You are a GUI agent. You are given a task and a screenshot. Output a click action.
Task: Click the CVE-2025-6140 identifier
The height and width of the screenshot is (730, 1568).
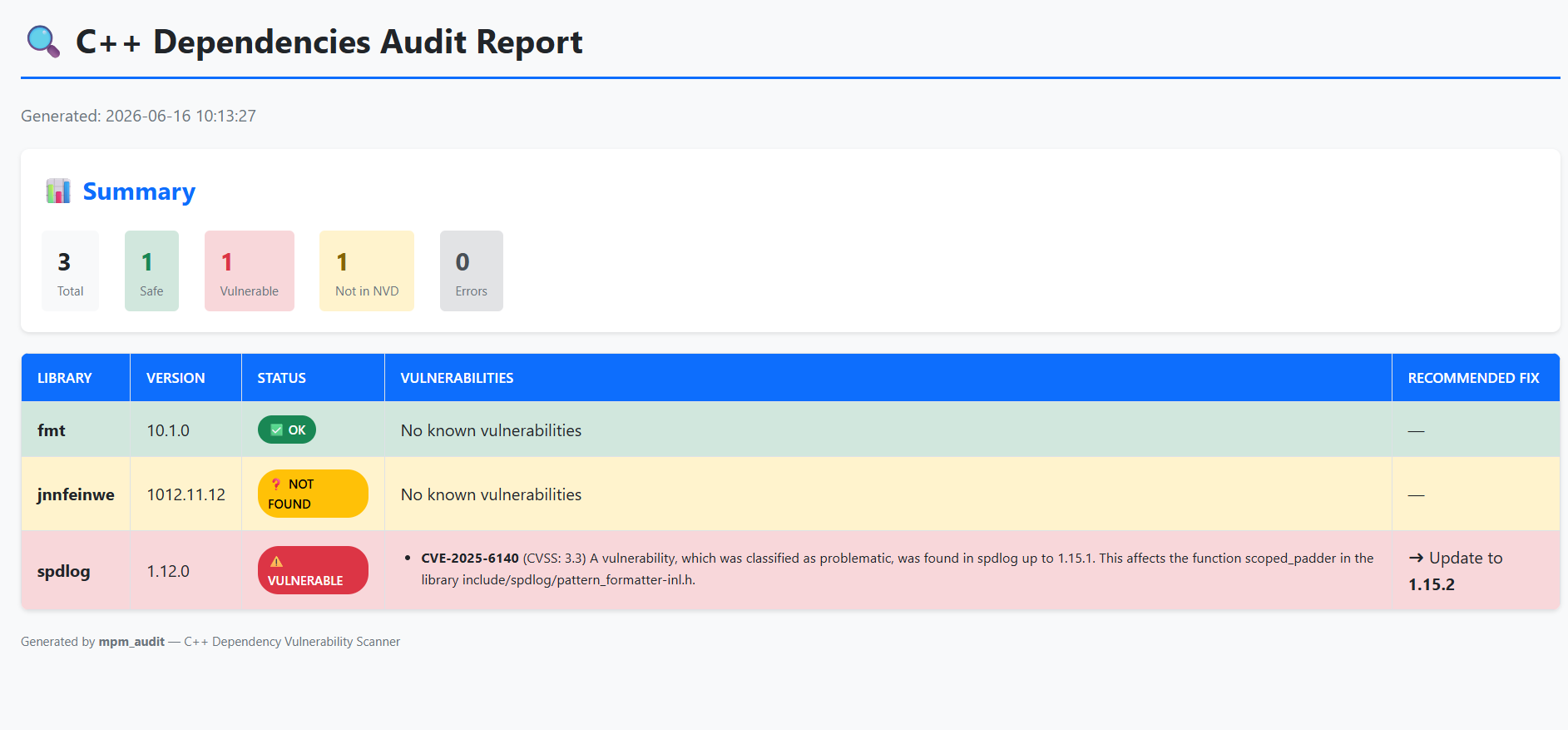tap(470, 559)
